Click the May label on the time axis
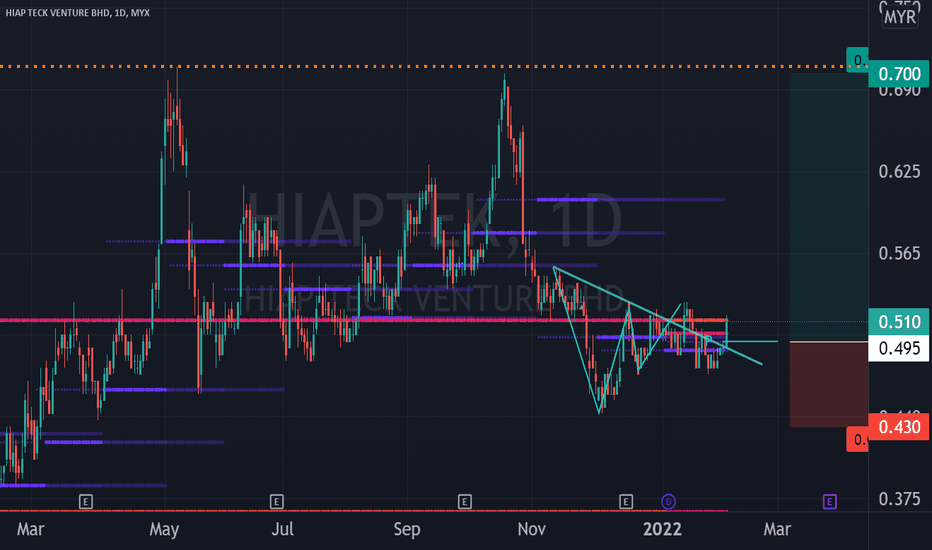The width and height of the screenshot is (932, 550). [x=164, y=529]
